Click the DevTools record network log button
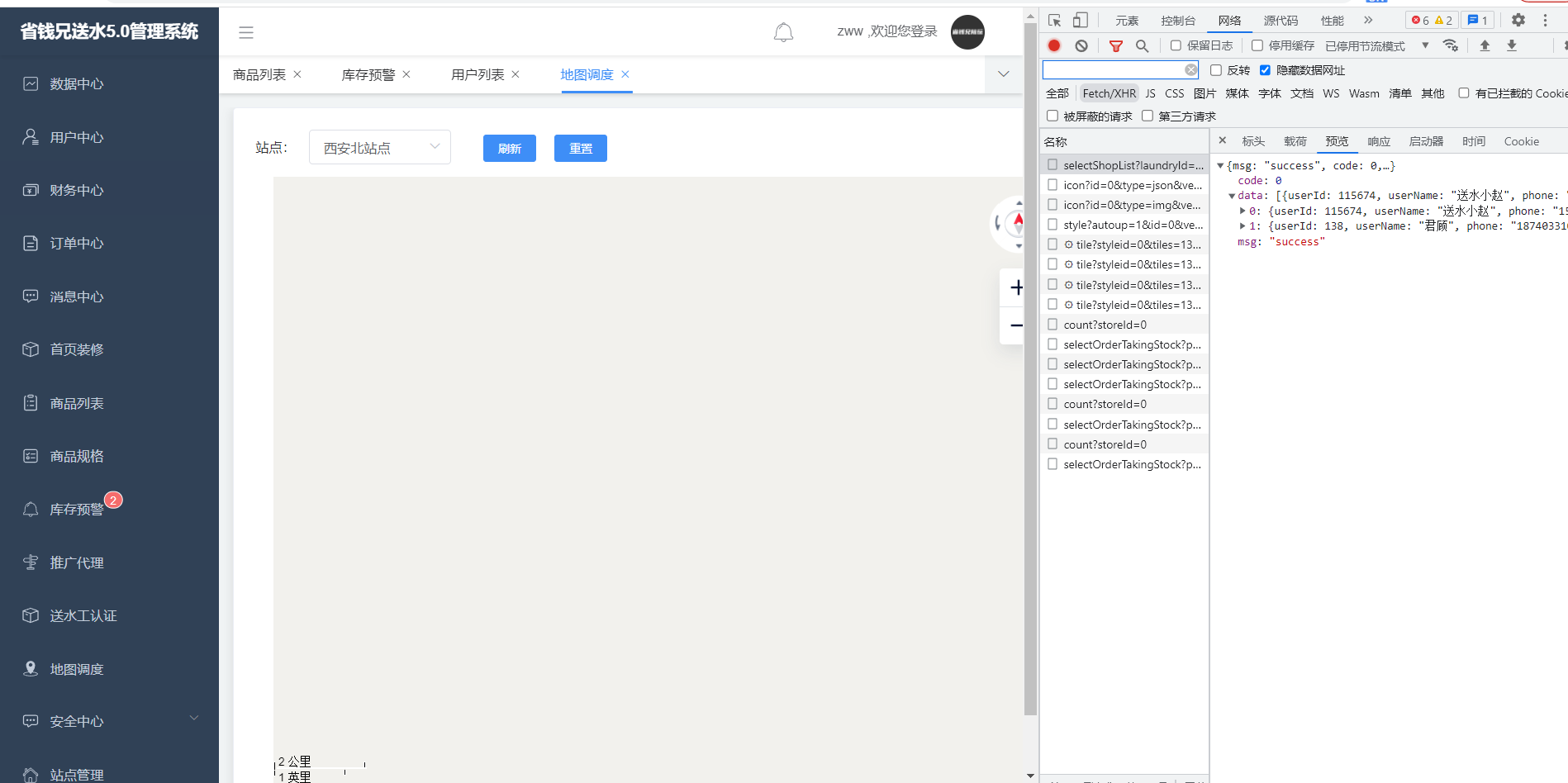The width and height of the screenshot is (1568, 783). click(x=1054, y=45)
